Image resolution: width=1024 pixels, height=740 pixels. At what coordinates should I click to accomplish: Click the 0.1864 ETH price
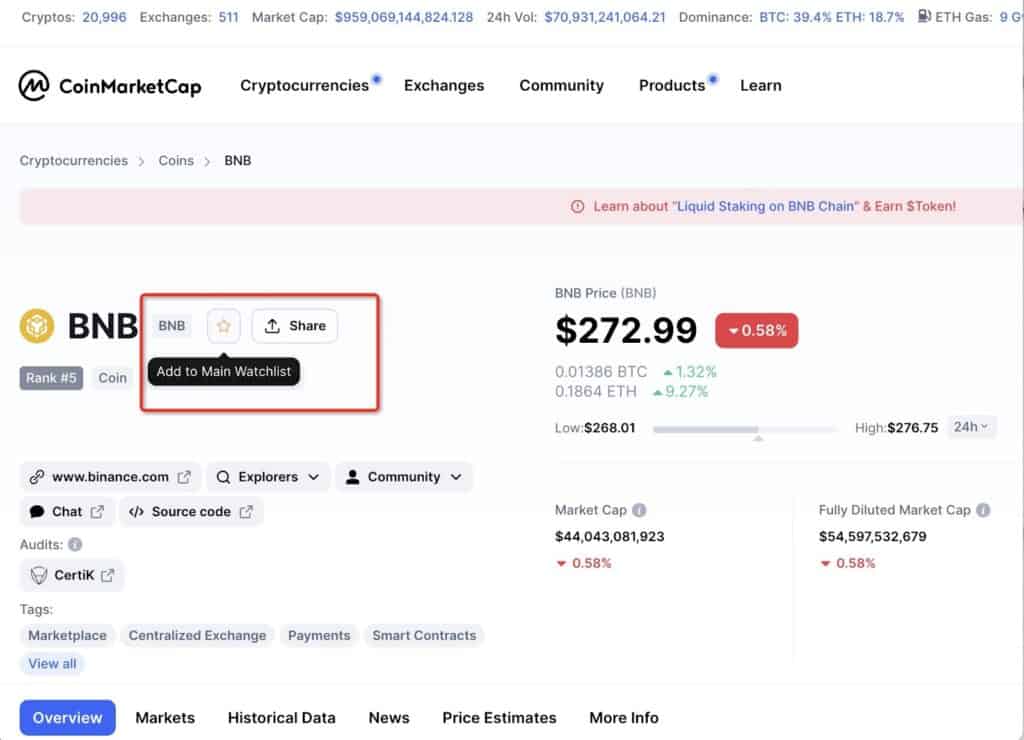pyautogui.click(x=596, y=391)
